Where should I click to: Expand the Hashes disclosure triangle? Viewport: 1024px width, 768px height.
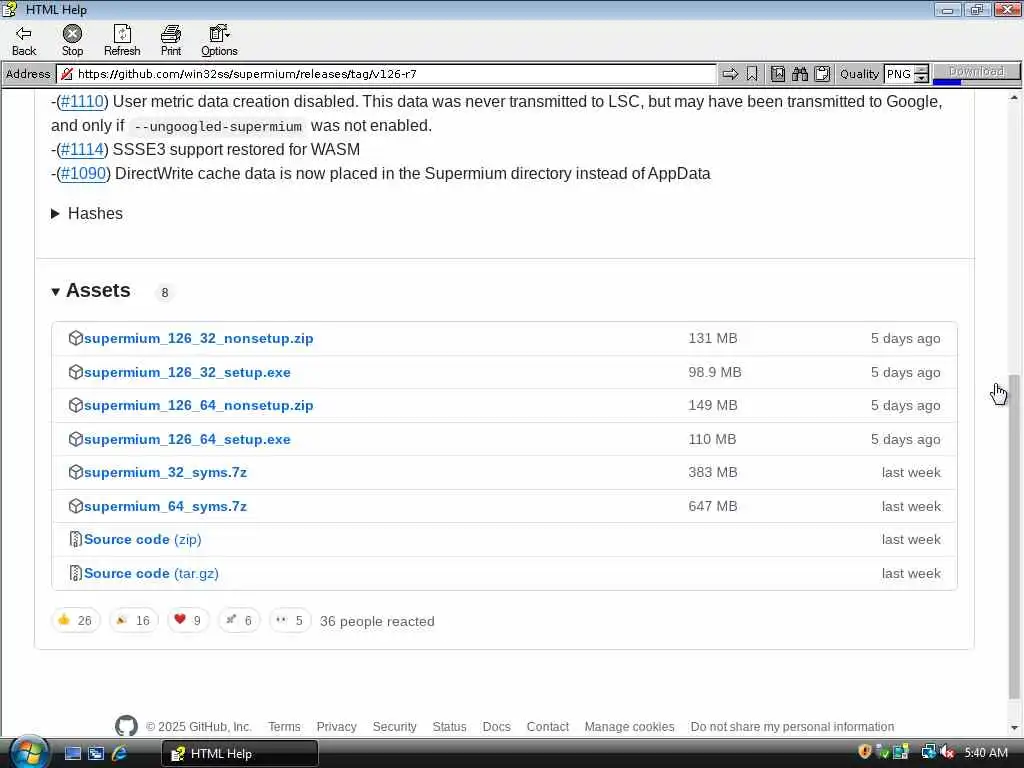click(56, 214)
